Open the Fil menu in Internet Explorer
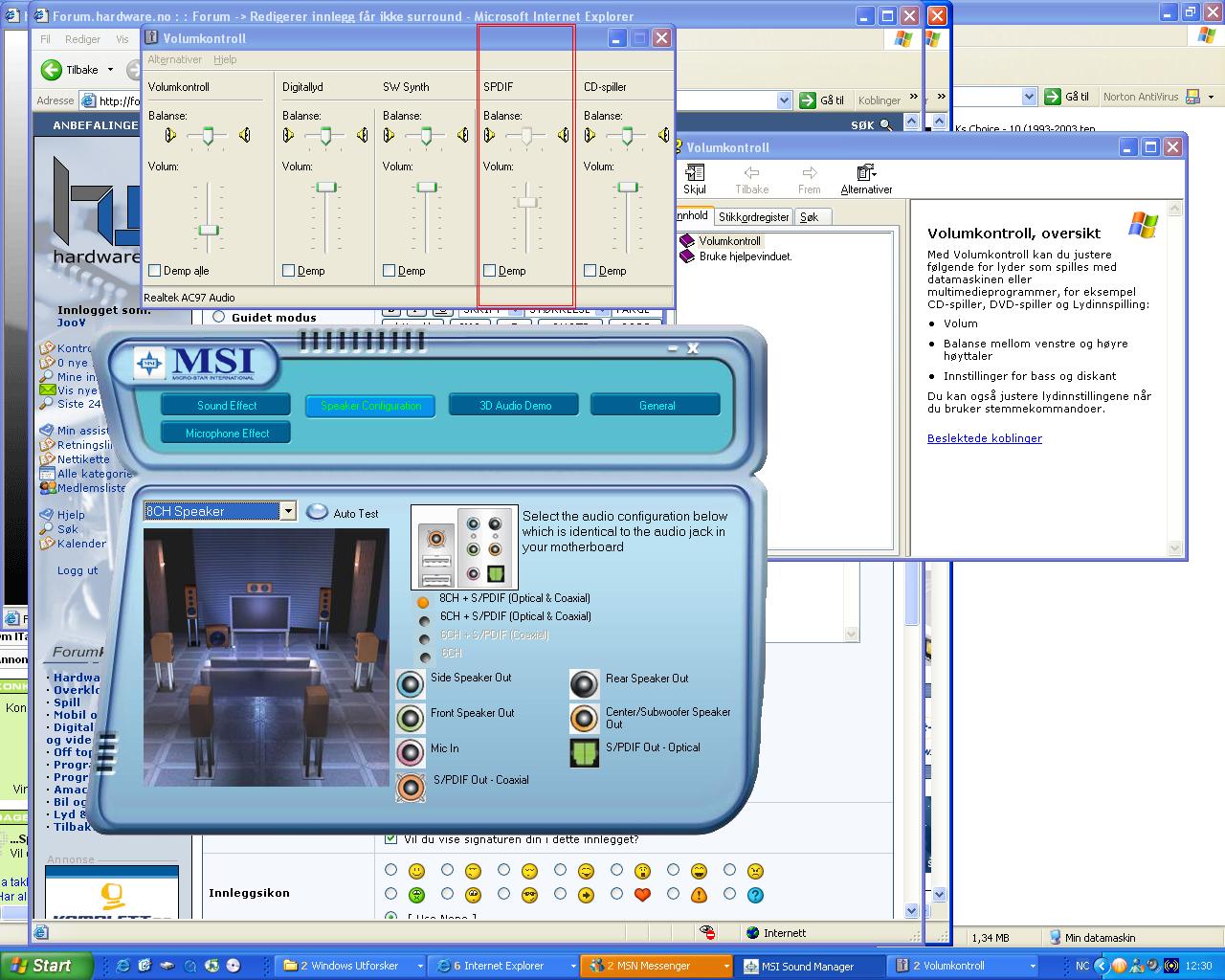Screen dimensions: 1225x980 [45, 39]
